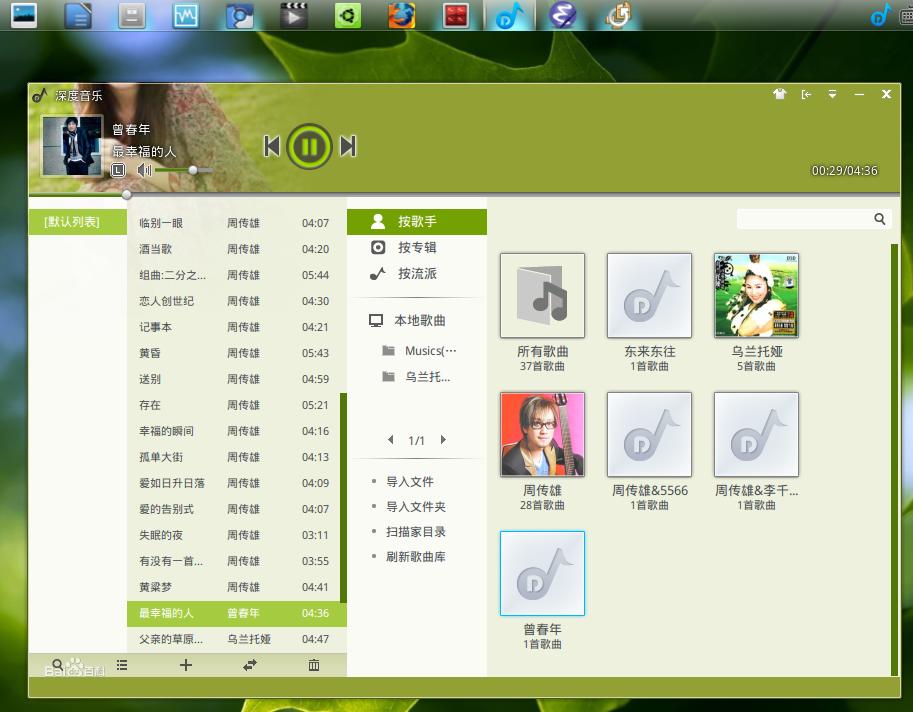Click the next page arrow beside 1/1
913x712 pixels.
(443, 439)
